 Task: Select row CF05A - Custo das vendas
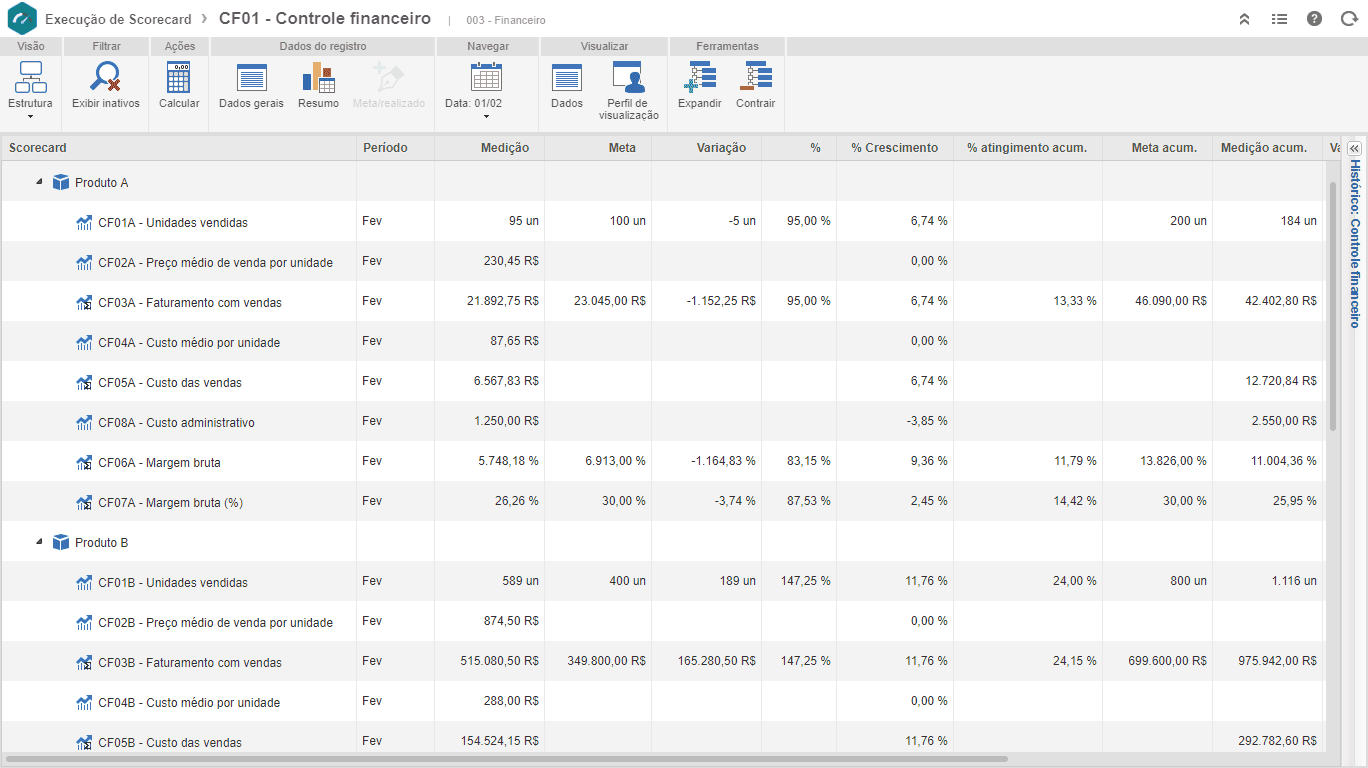pyautogui.click(x=662, y=381)
